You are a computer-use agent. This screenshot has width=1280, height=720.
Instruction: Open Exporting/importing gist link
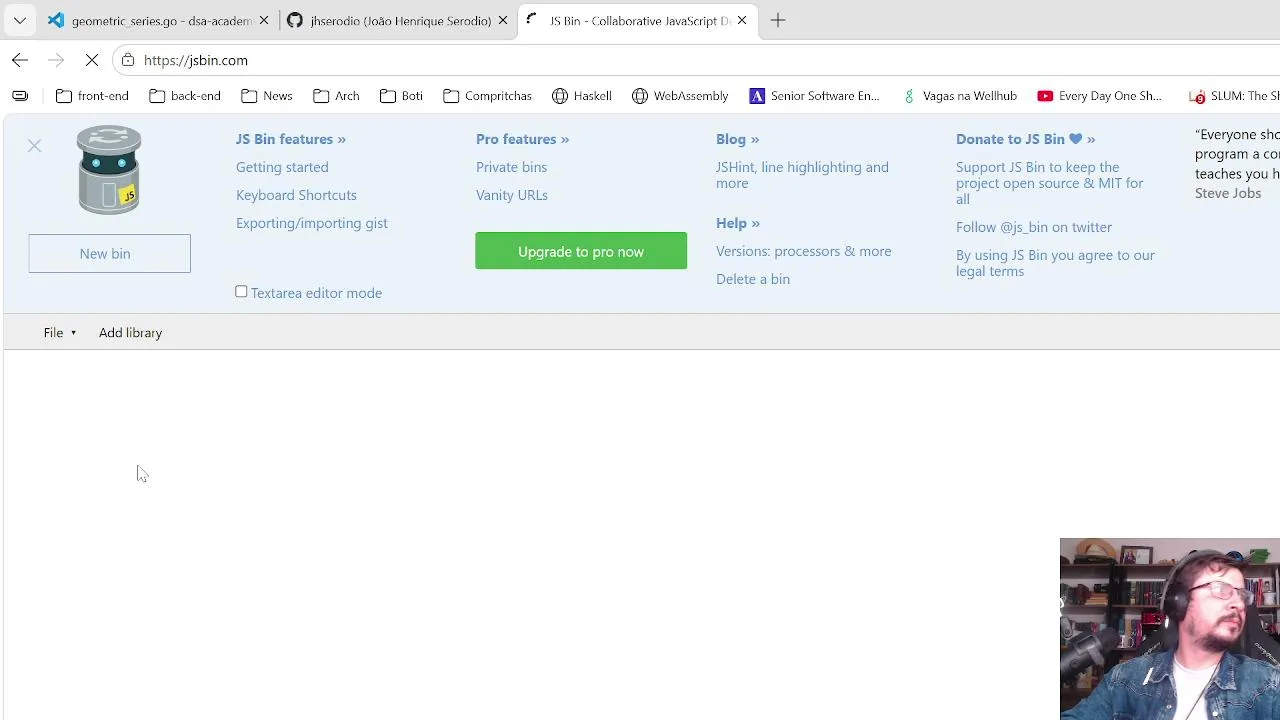click(312, 223)
